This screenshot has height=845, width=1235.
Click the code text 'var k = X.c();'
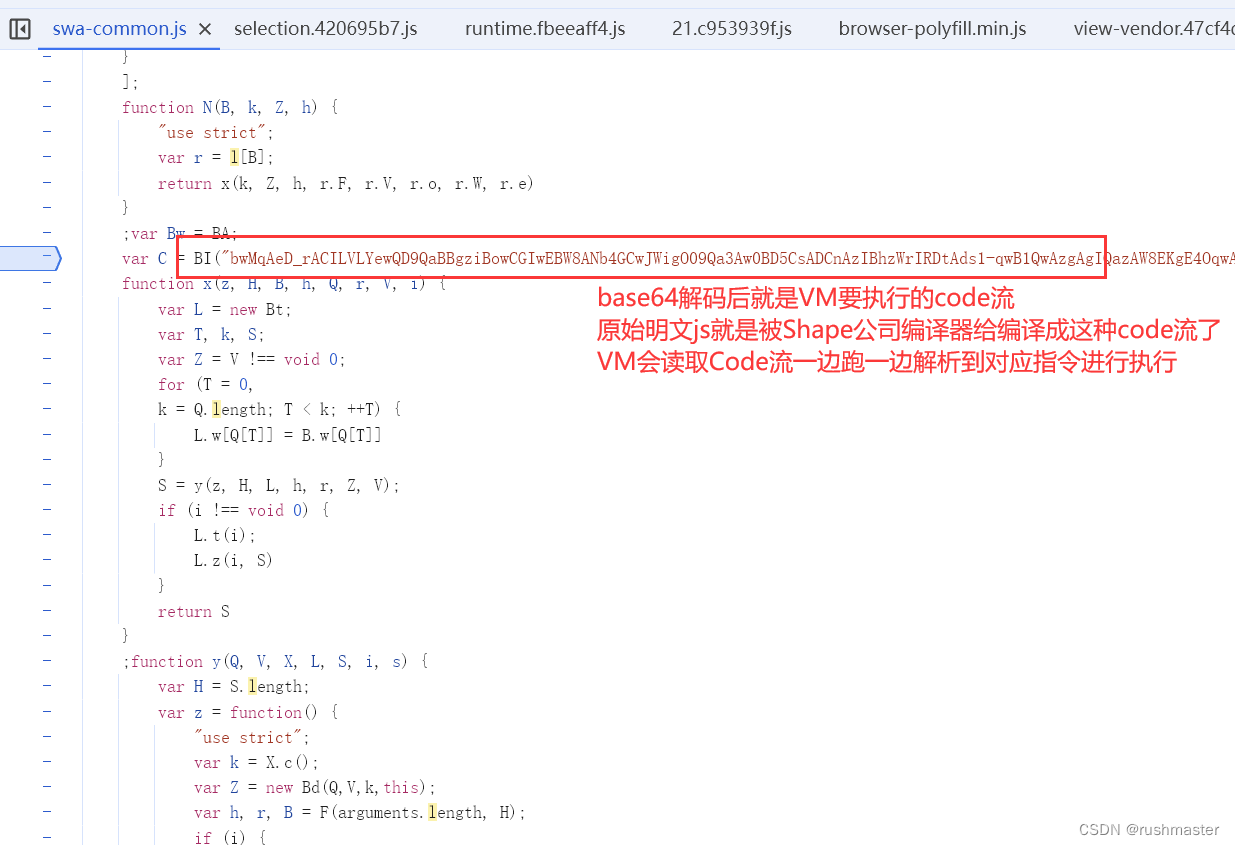[256, 762]
